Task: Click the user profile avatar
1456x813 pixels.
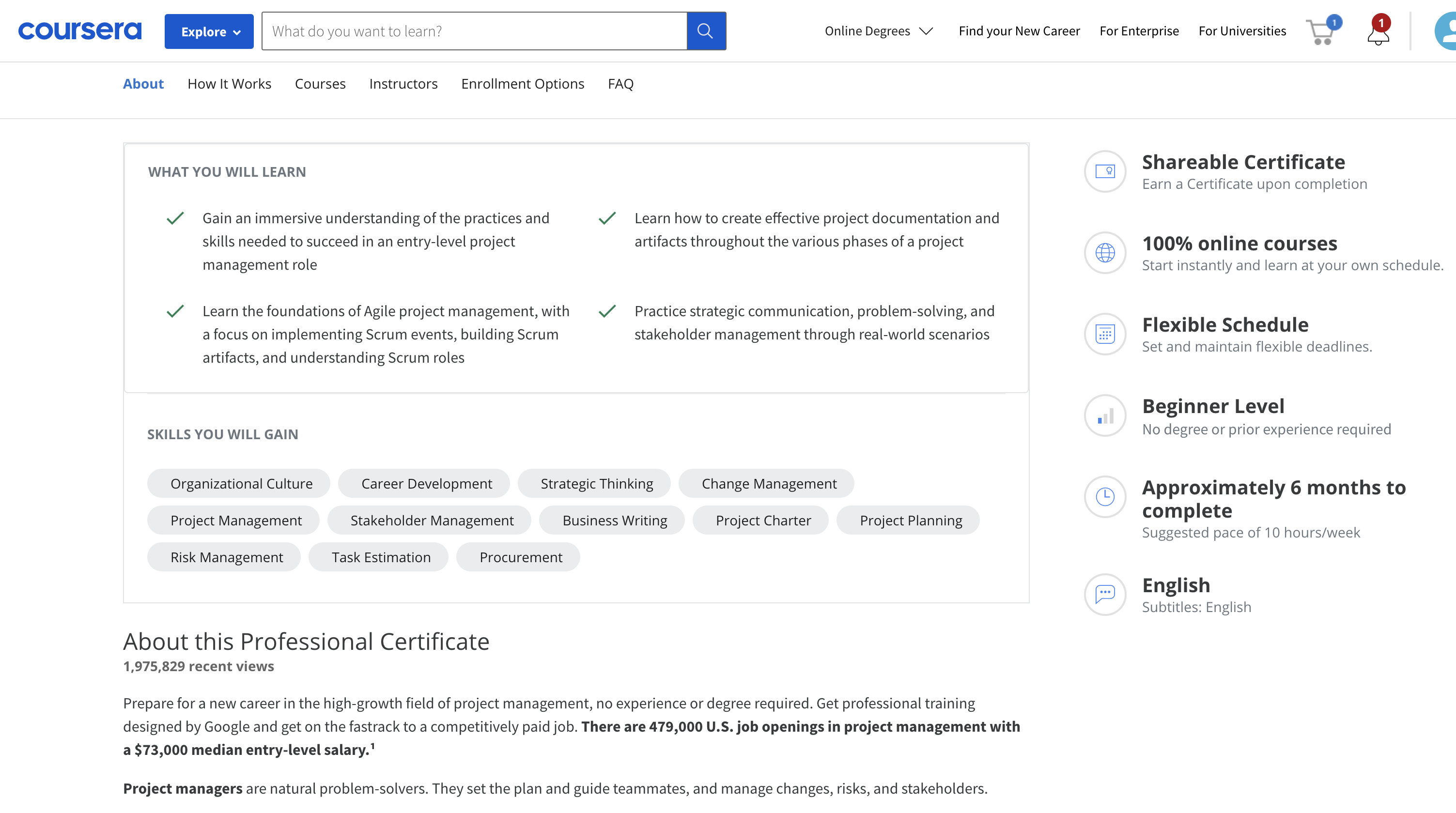Action: point(1446,31)
